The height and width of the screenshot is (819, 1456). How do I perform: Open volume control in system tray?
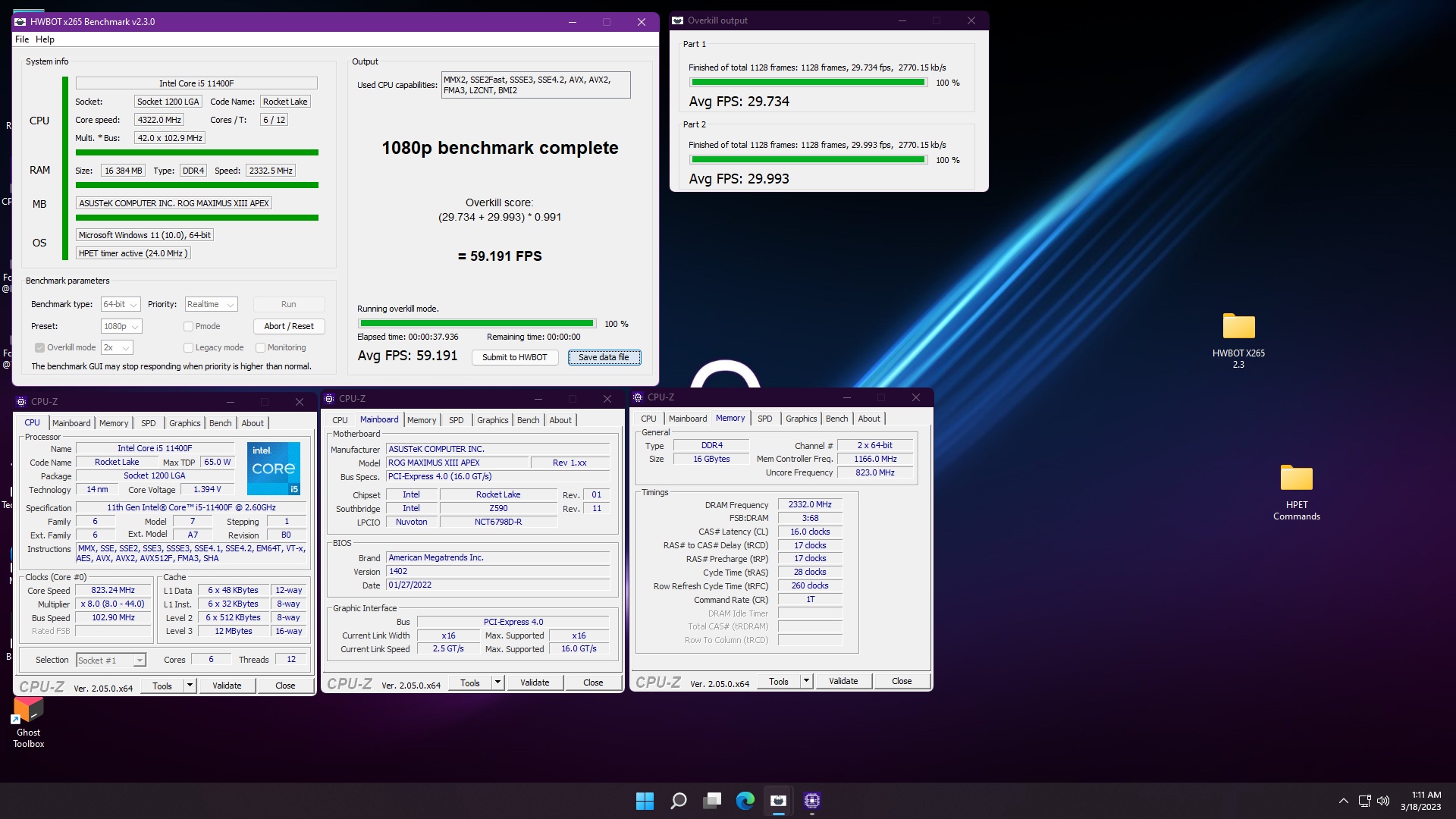click(1383, 801)
